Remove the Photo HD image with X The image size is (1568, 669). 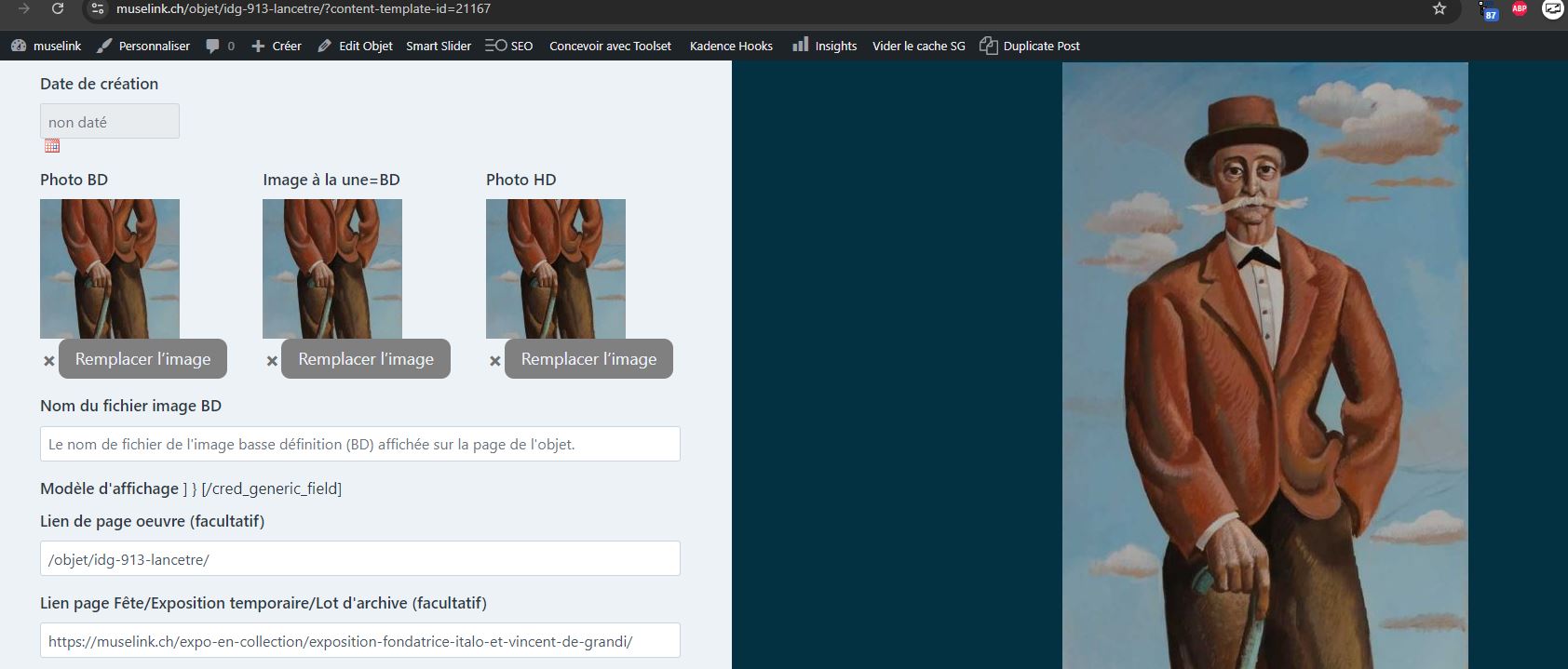click(495, 361)
